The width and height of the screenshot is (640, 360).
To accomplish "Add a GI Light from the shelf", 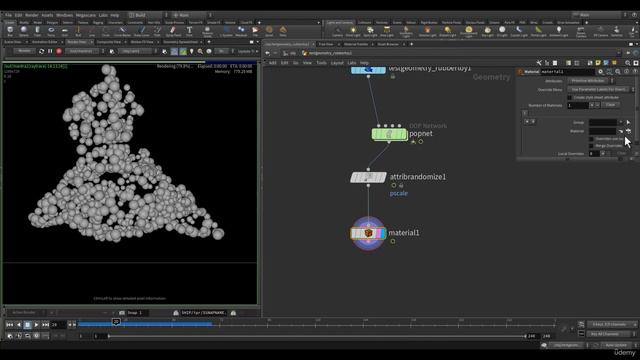I will (x=502, y=31).
